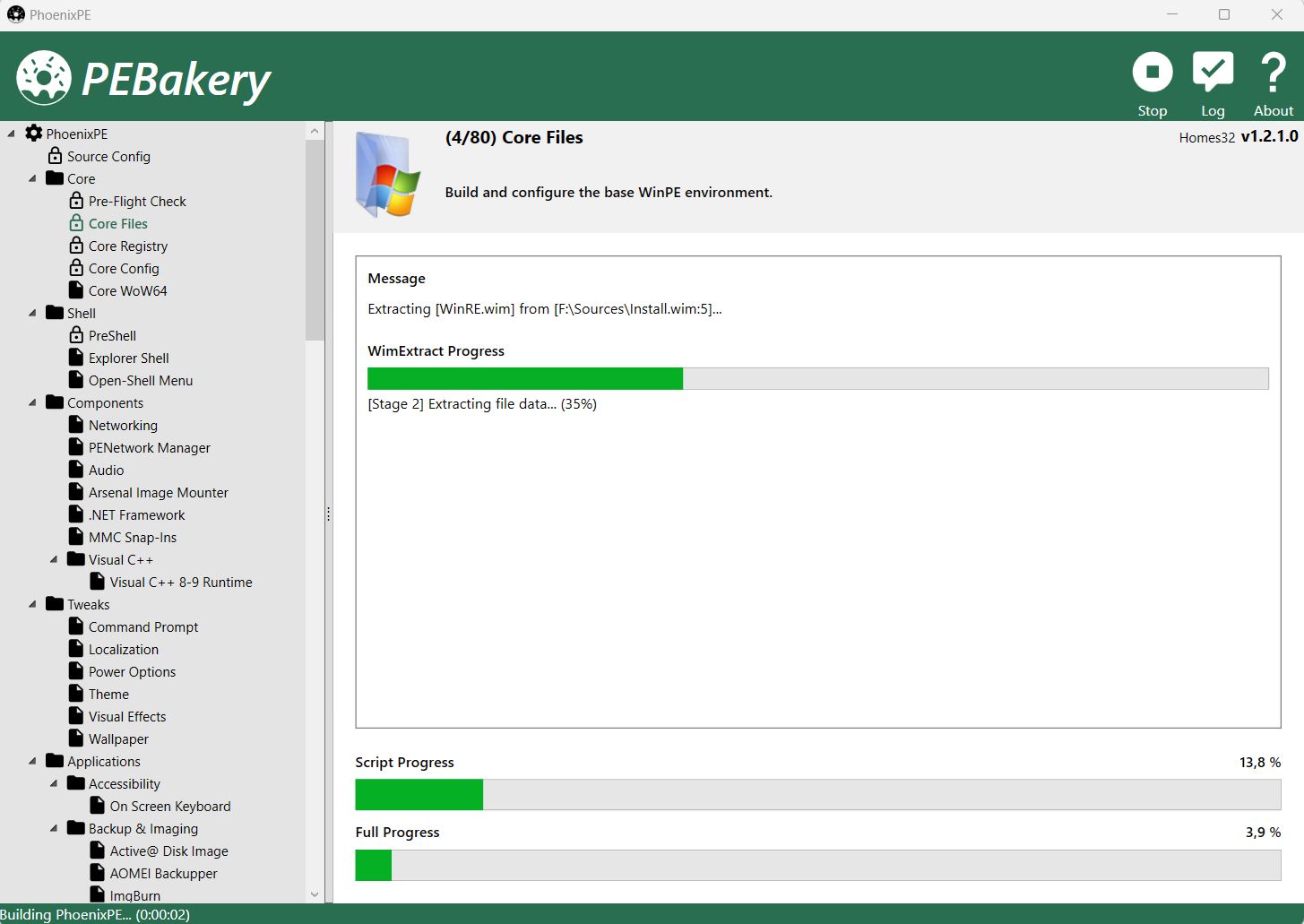Select AOMEI Backupper script

tap(164, 873)
